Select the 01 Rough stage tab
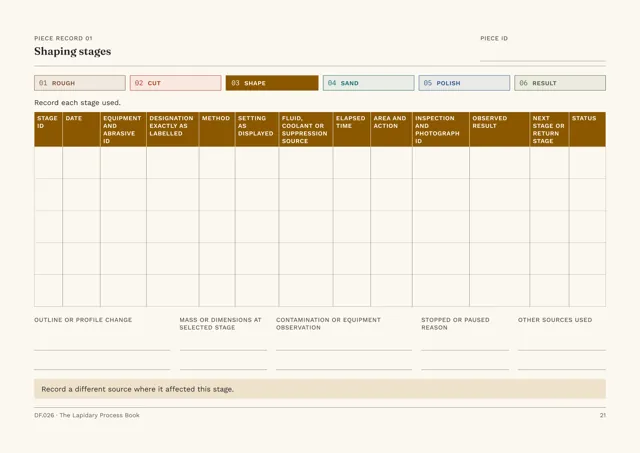 tap(80, 83)
